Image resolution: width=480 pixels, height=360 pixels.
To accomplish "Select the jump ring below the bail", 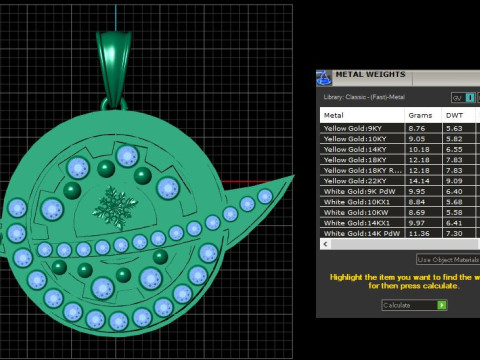I will [x=114, y=104].
